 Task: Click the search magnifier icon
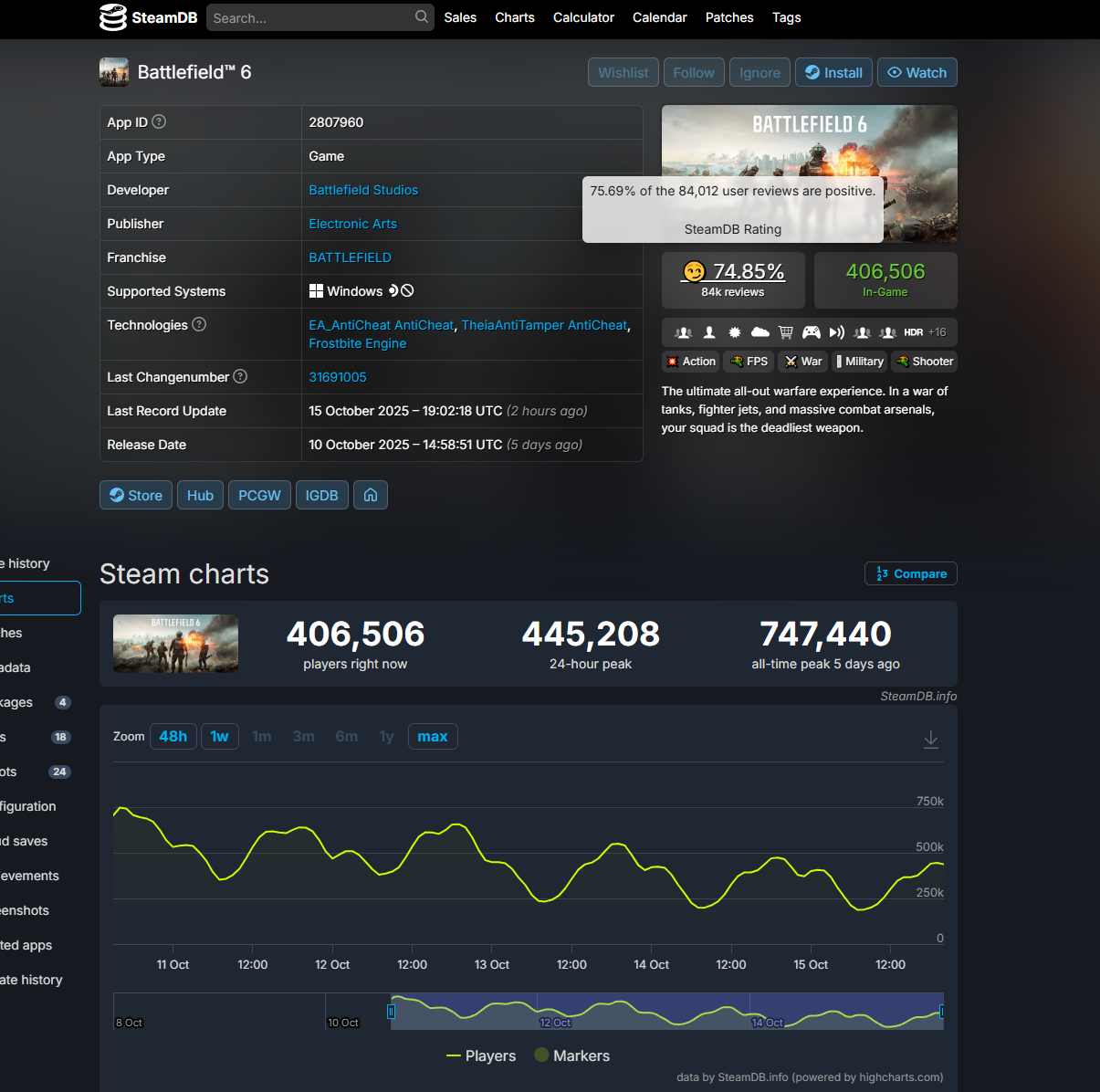tap(422, 16)
